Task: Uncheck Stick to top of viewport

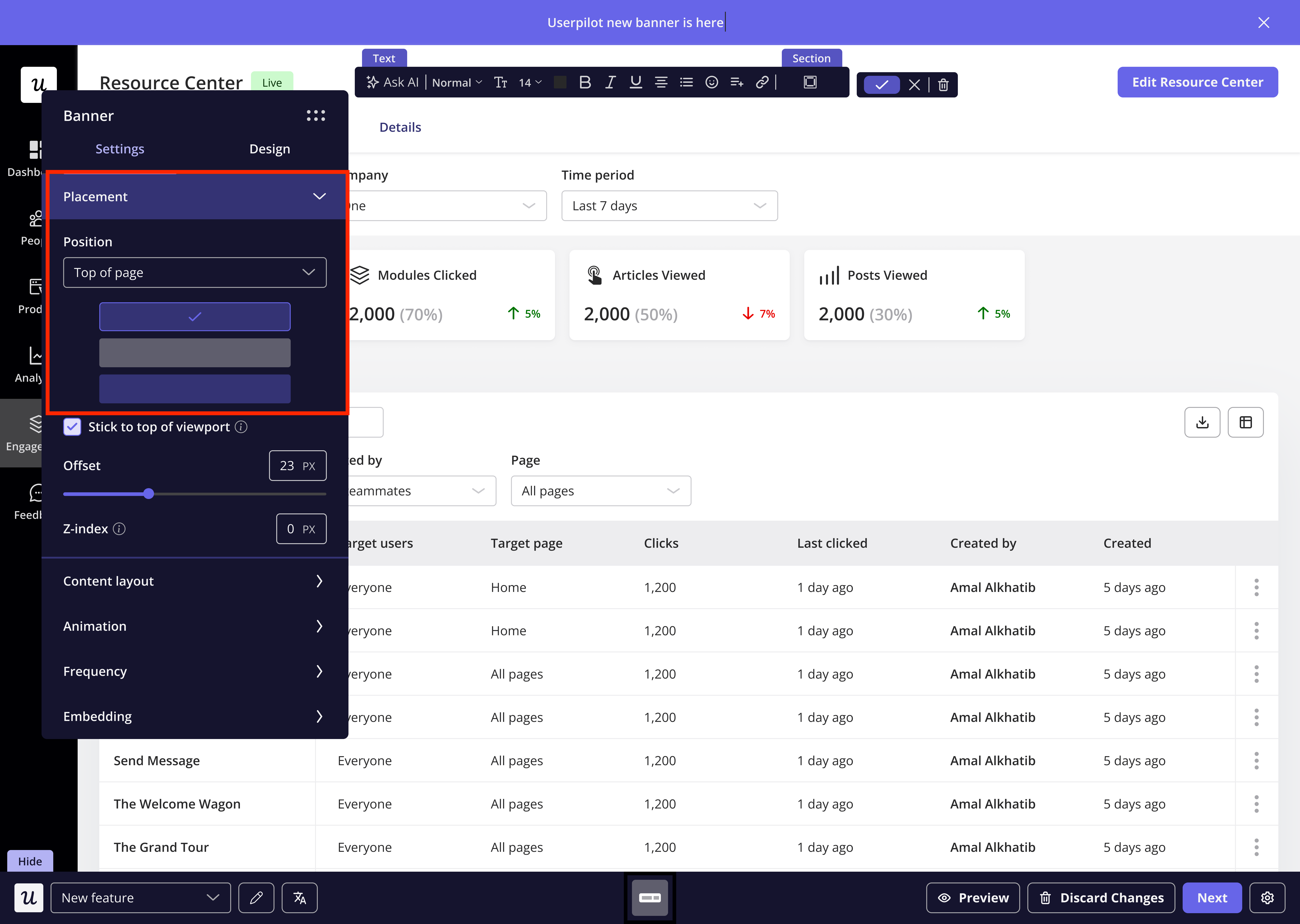Action: click(x=72, y=427)
